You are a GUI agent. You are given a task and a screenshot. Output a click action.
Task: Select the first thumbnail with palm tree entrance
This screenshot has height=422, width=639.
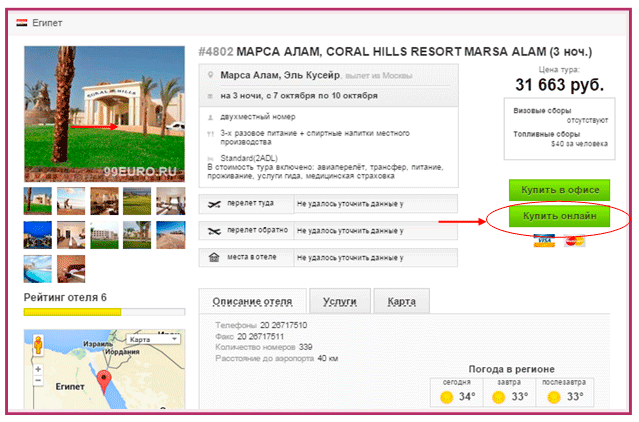[x=38, y=201]
